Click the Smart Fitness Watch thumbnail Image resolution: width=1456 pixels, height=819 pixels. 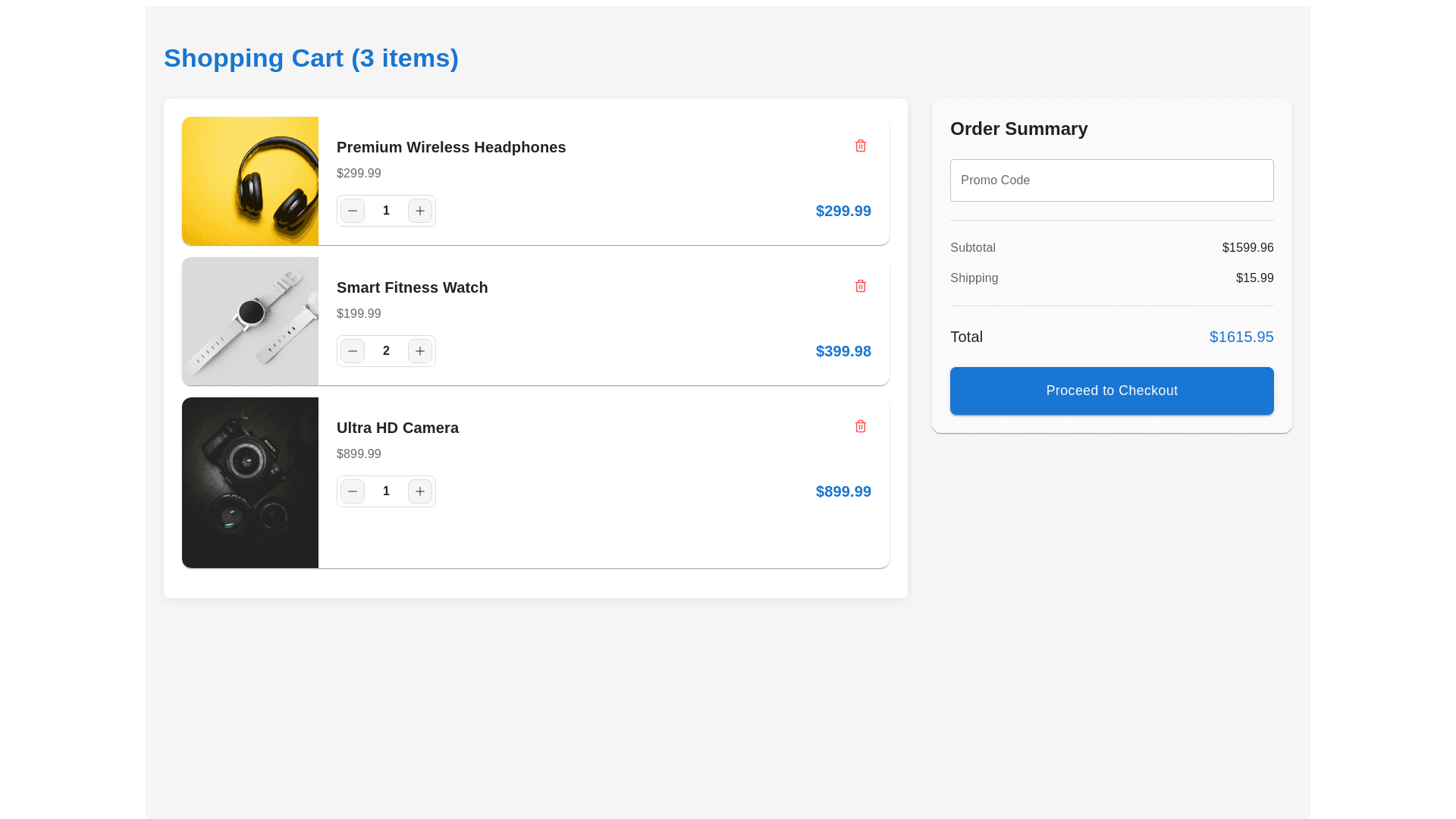pos(250,321)
